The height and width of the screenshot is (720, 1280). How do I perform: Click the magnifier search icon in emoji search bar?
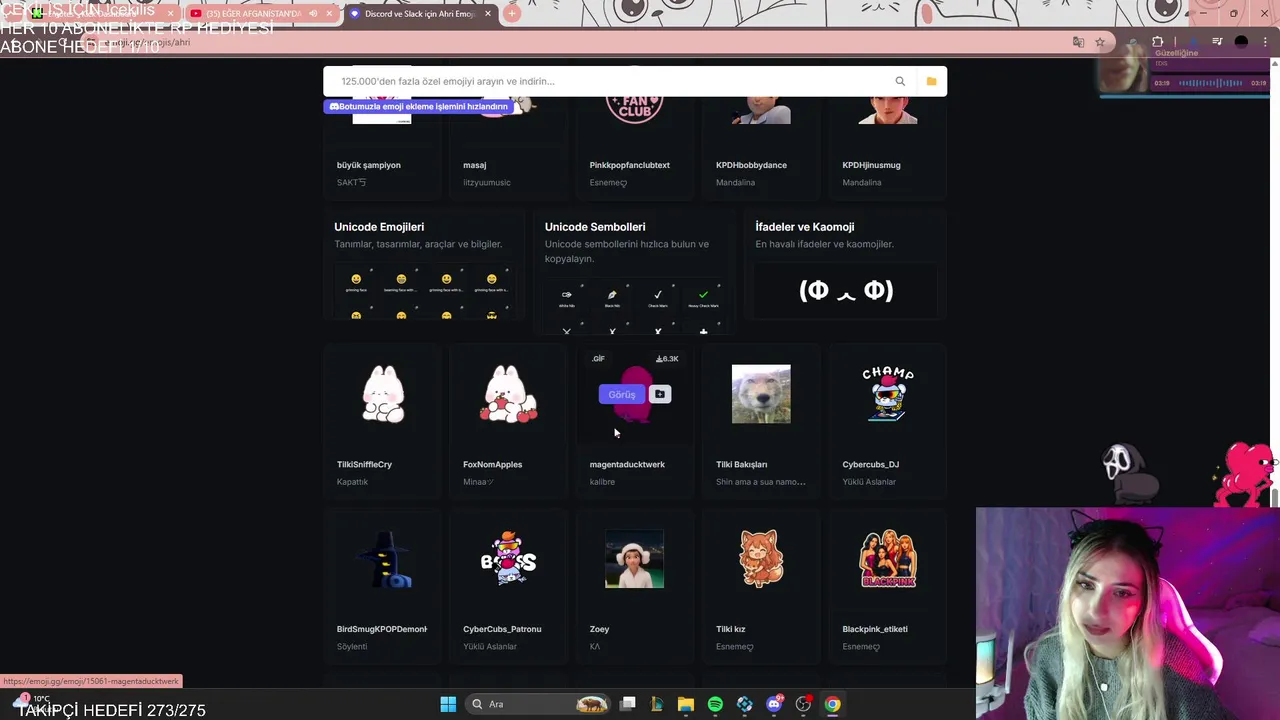[900, 81]
